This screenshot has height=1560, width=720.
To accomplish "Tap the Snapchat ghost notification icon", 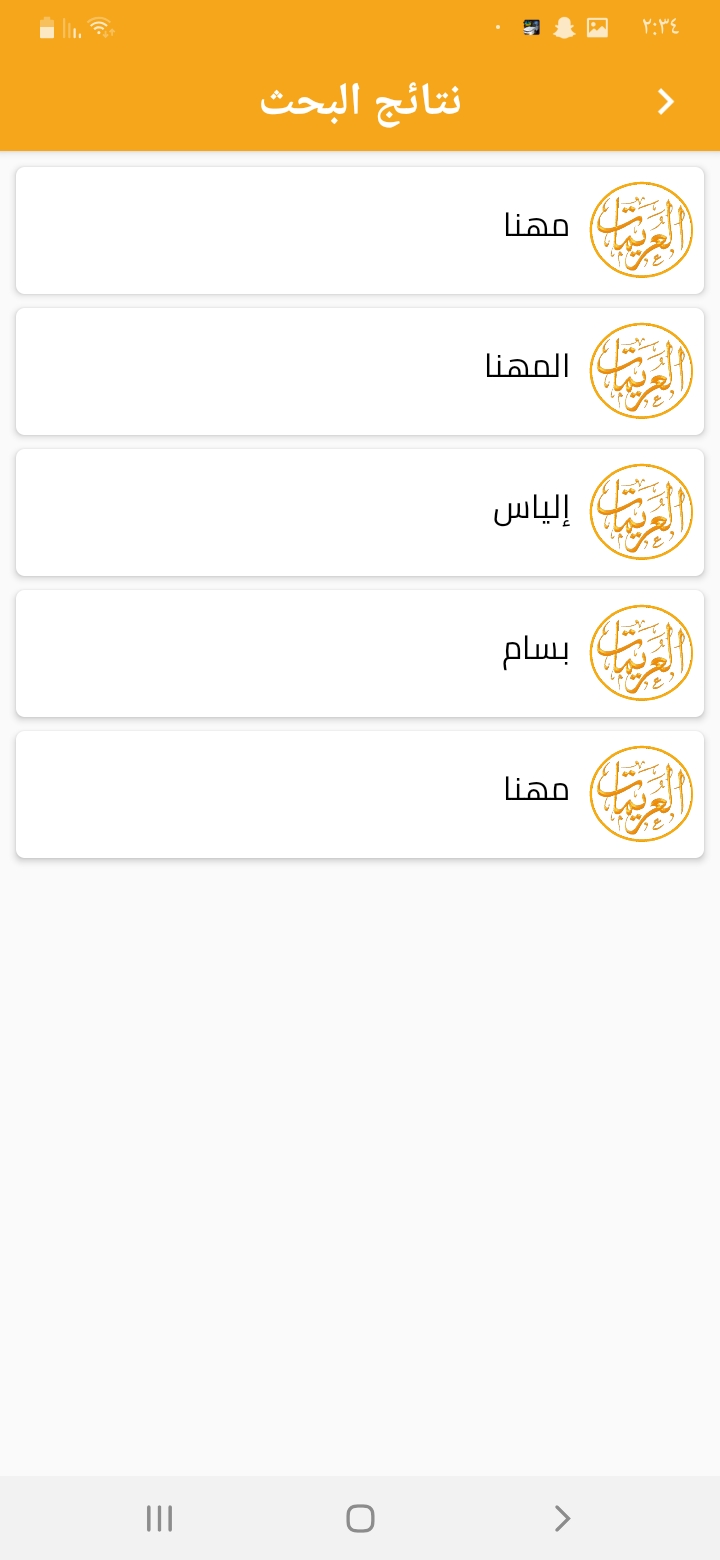I will point(565,28).
